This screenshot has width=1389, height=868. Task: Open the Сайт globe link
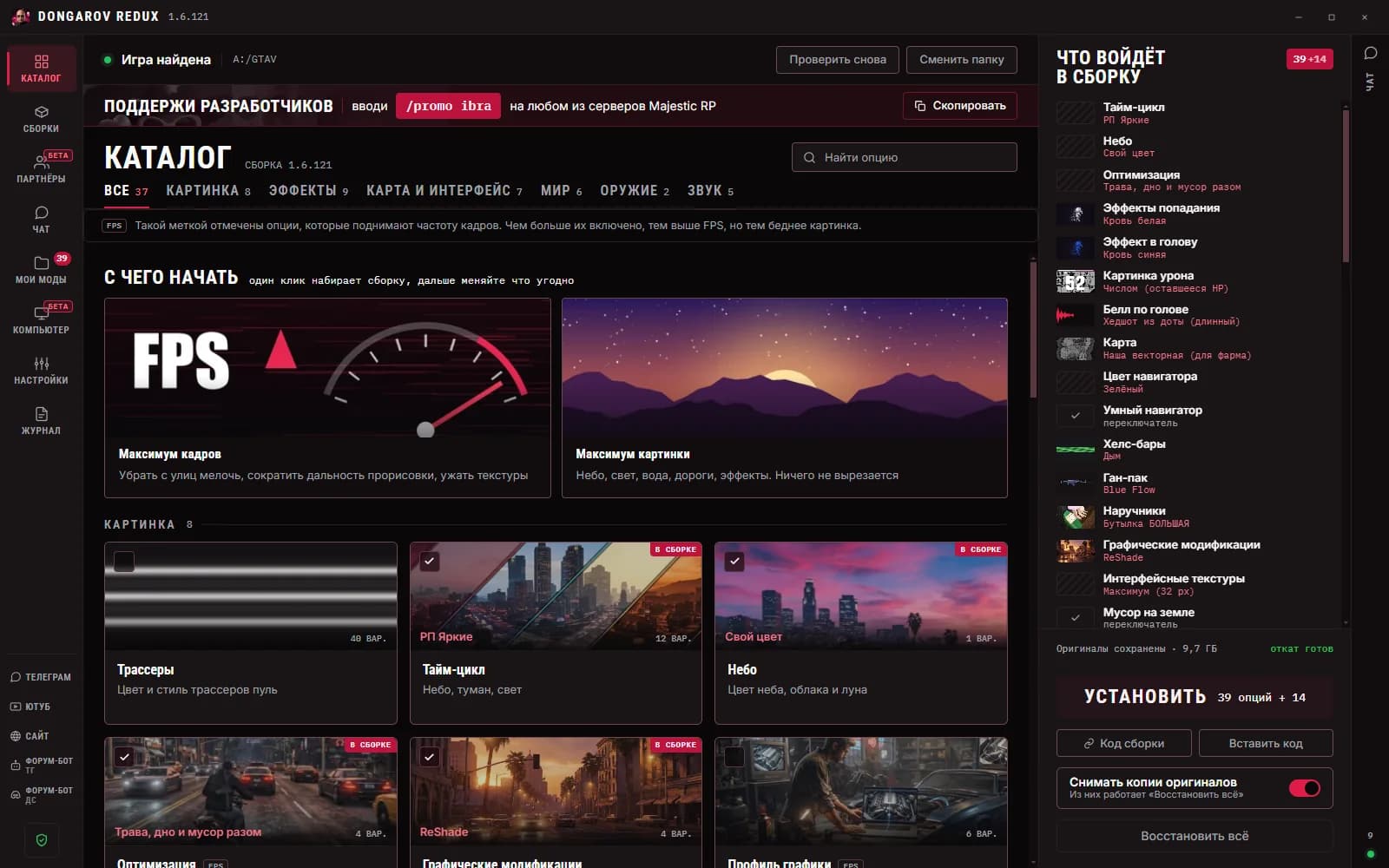(x=30, y=736)
